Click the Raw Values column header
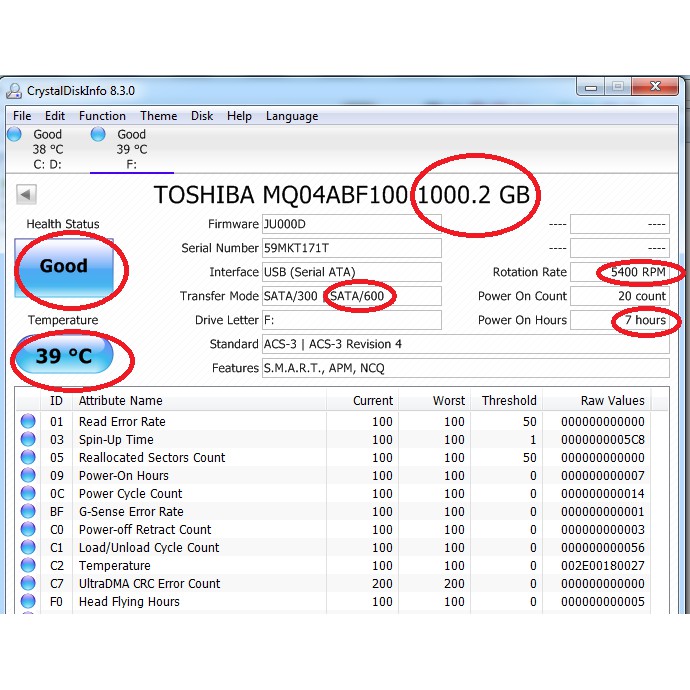Screen dimensions: 690x690 click(x=612, y=400)
